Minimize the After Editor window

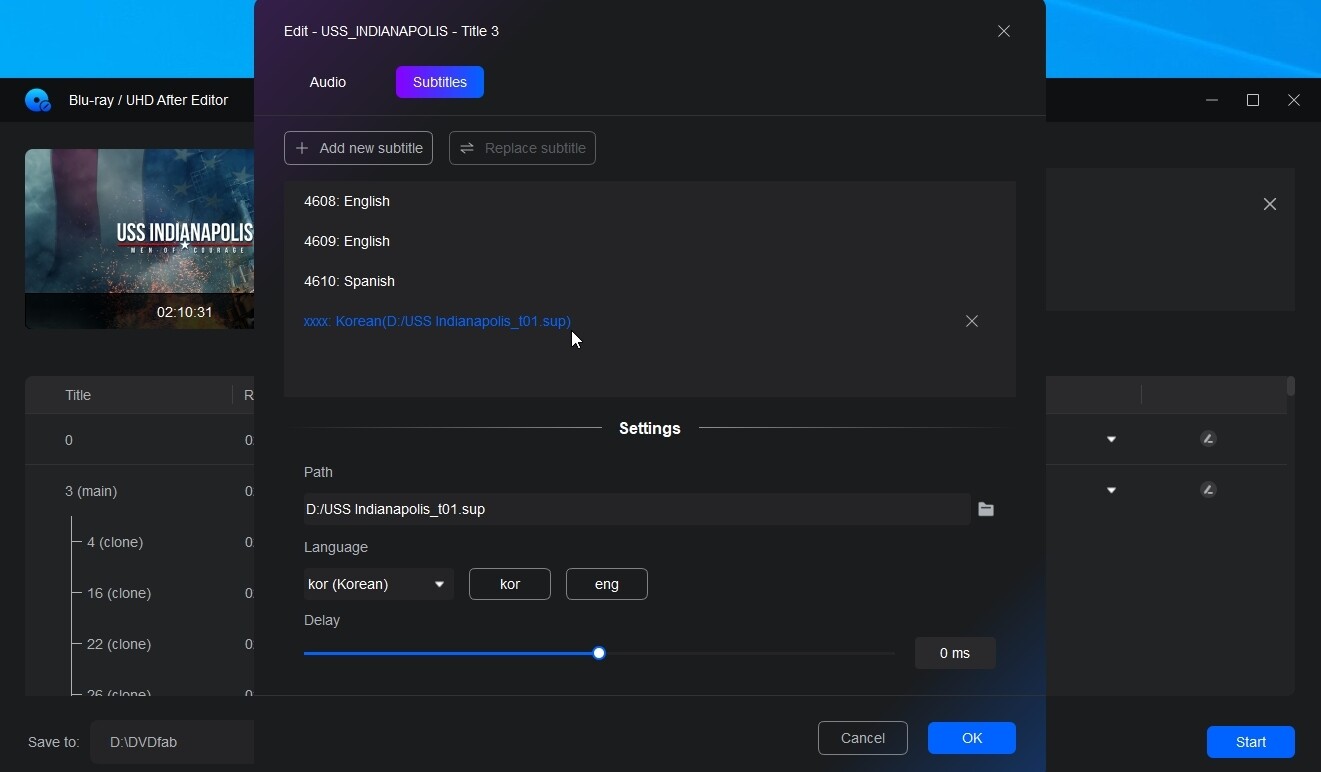click(x=1212, y=100)
